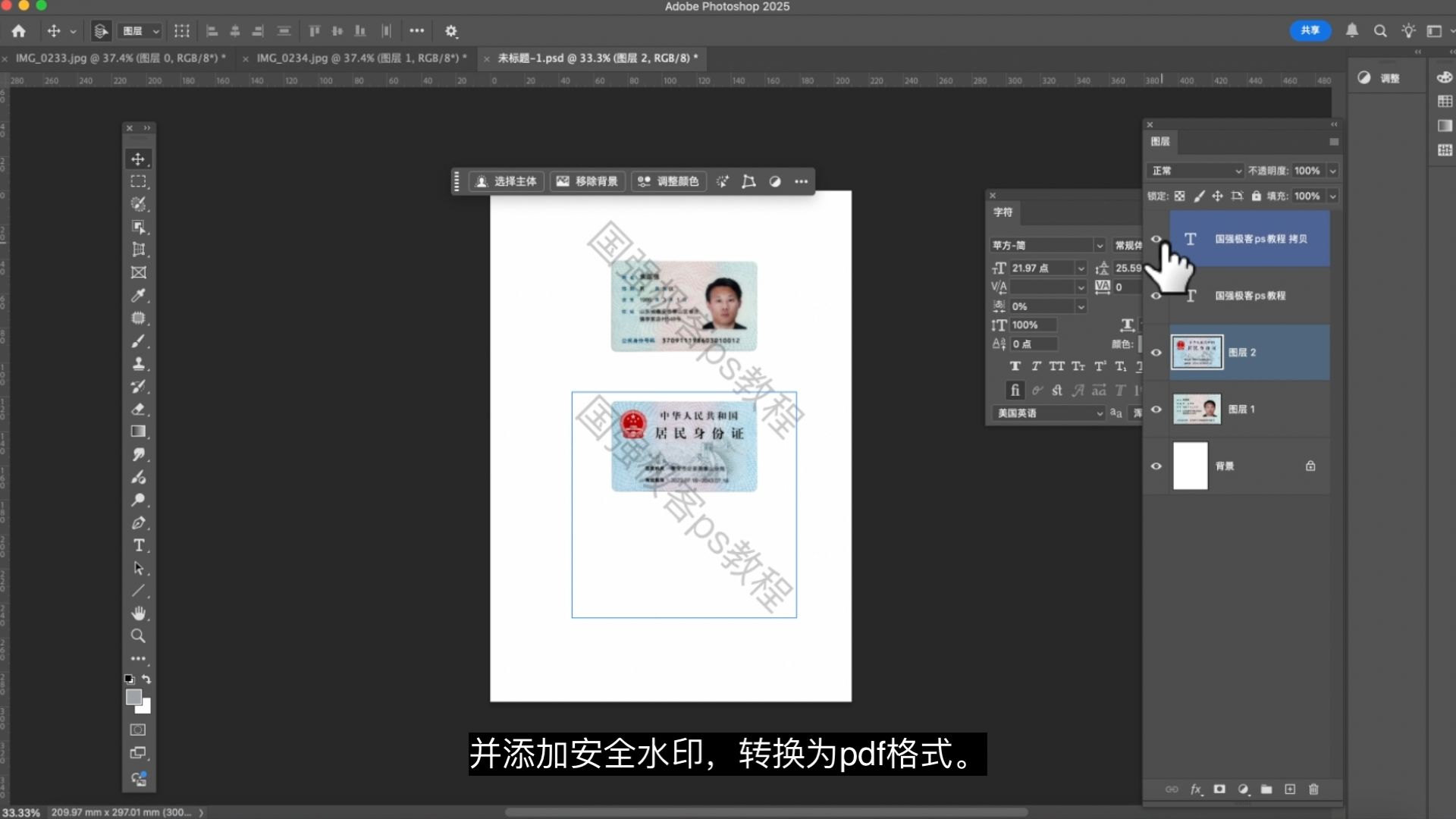Click the foreground color swatch
The height and width of the screenshot is (819, 1456).
click(133, 697)
